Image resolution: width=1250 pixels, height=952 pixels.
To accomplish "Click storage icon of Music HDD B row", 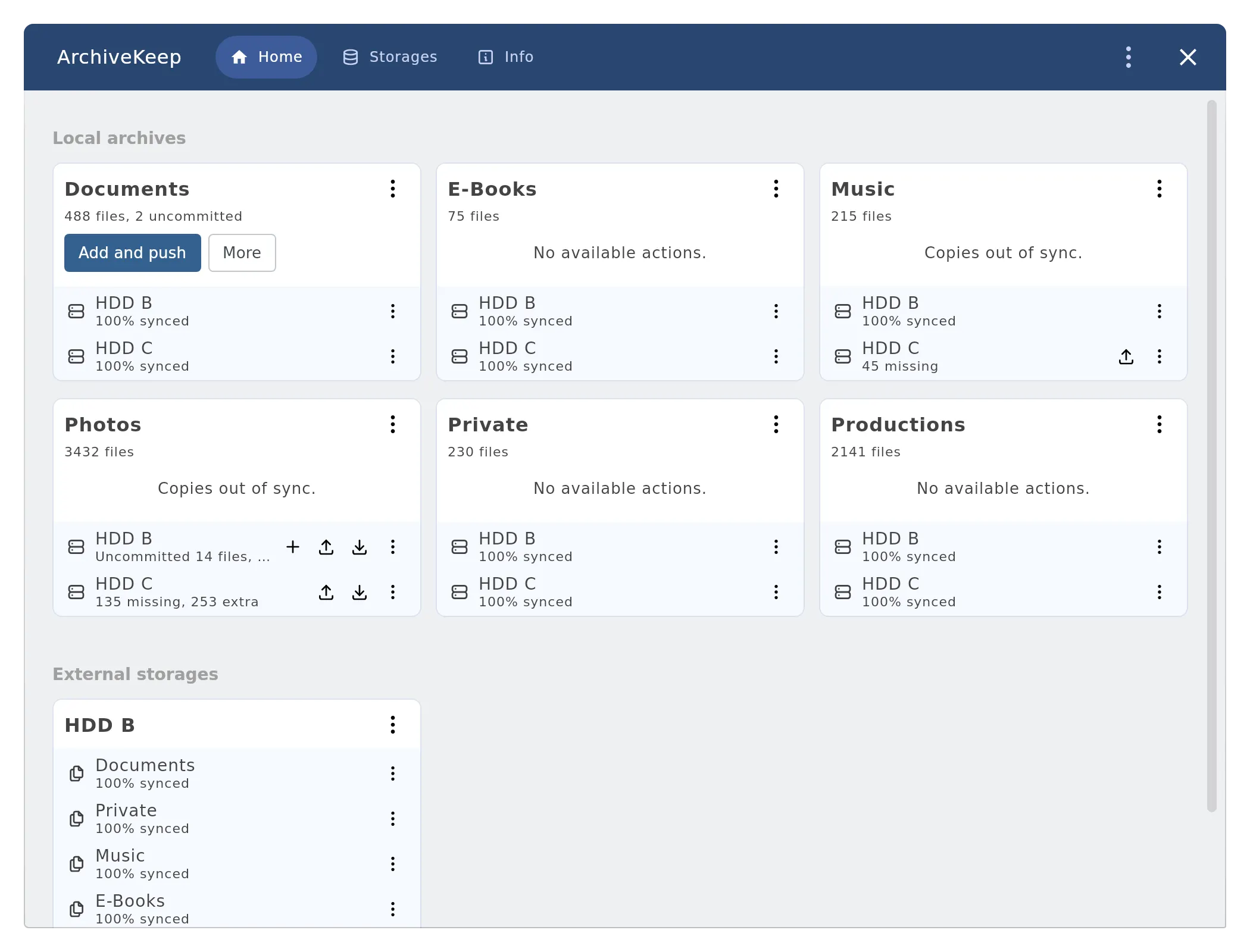I will point(842,311).
